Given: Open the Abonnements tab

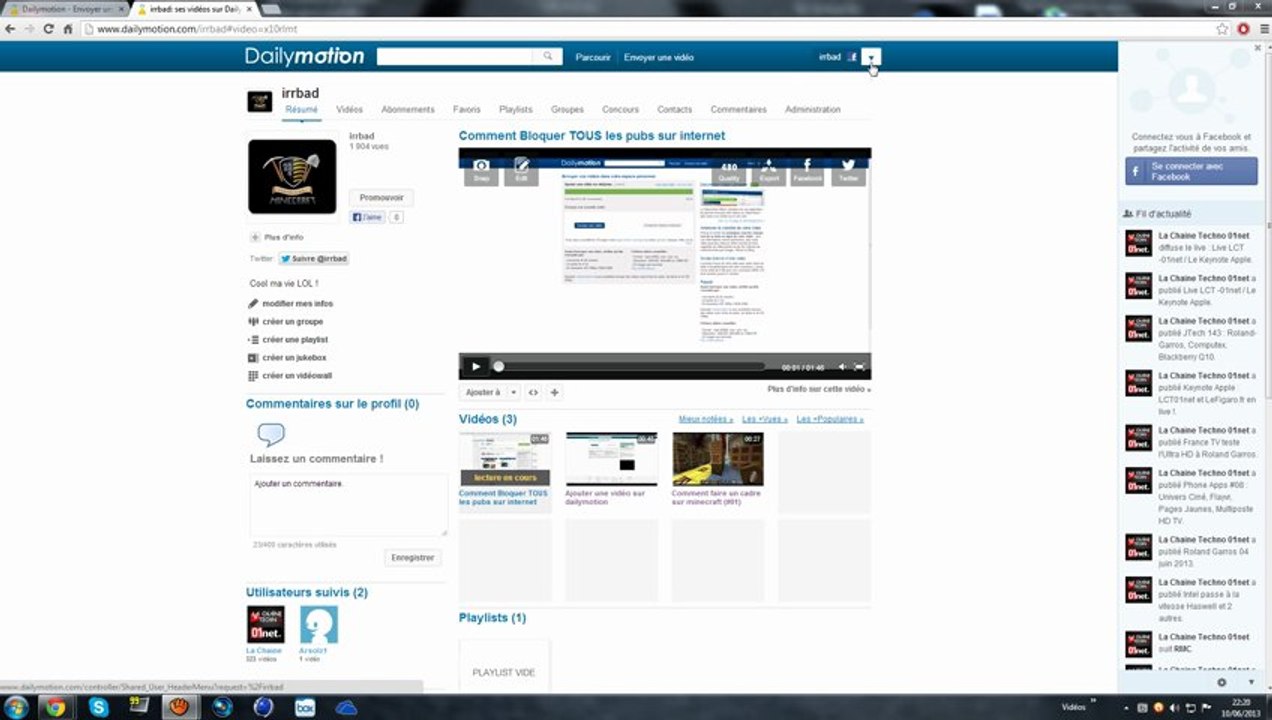Looking at the screenshot, I should [408, 109].
